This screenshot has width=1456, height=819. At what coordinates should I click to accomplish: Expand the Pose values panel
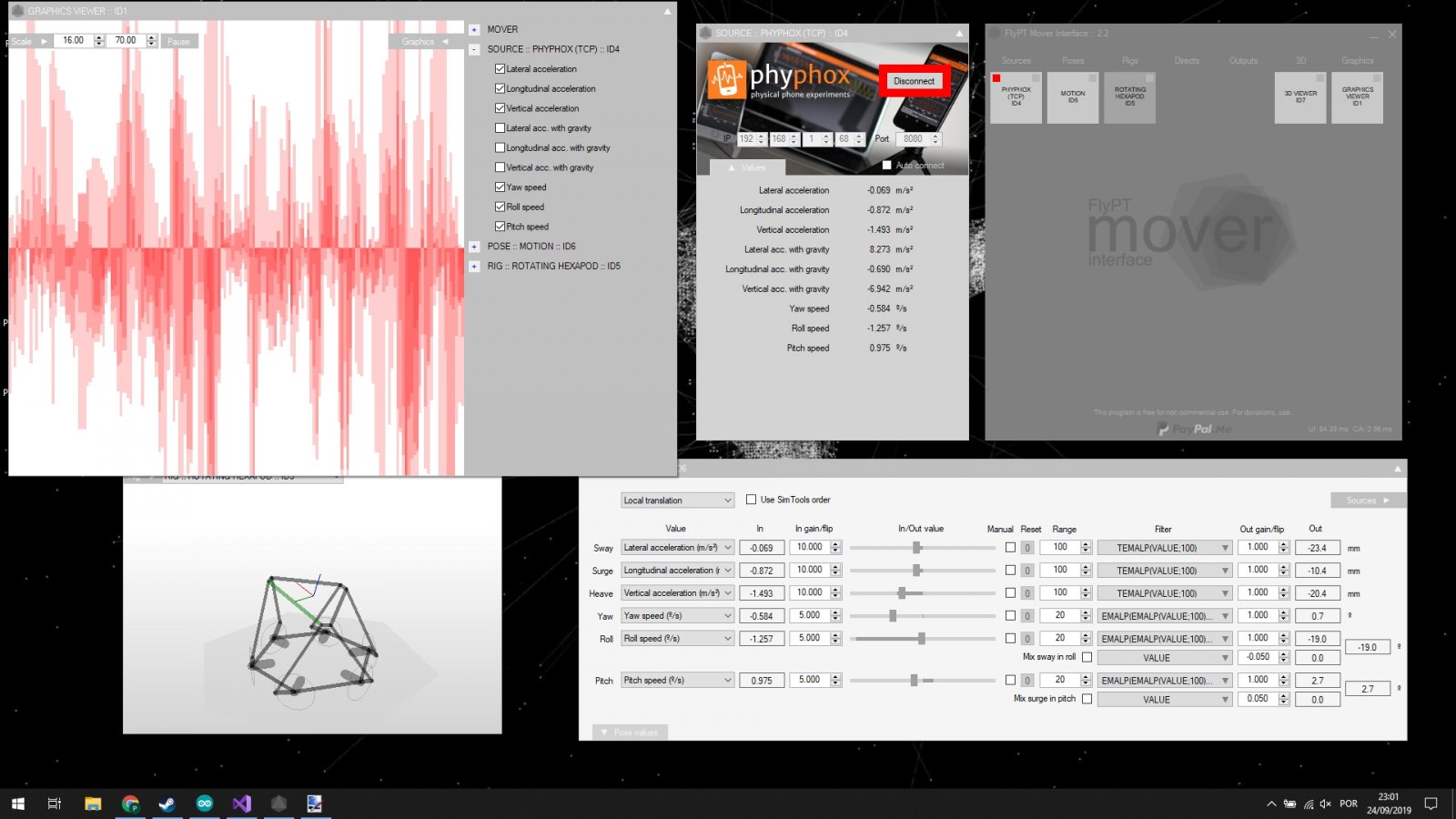click(x=631, y=733)
